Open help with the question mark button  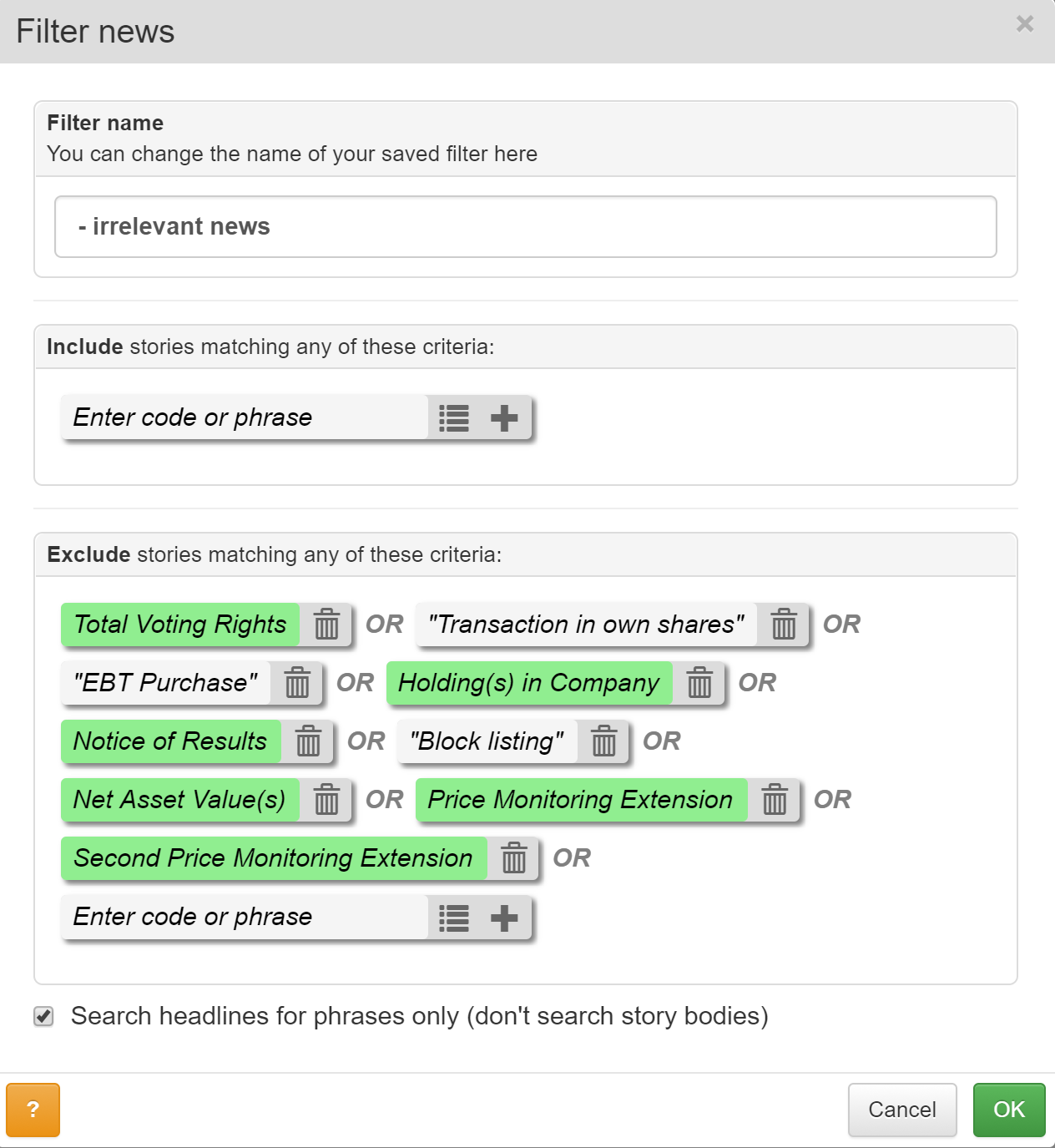(x=33, y=1110)
